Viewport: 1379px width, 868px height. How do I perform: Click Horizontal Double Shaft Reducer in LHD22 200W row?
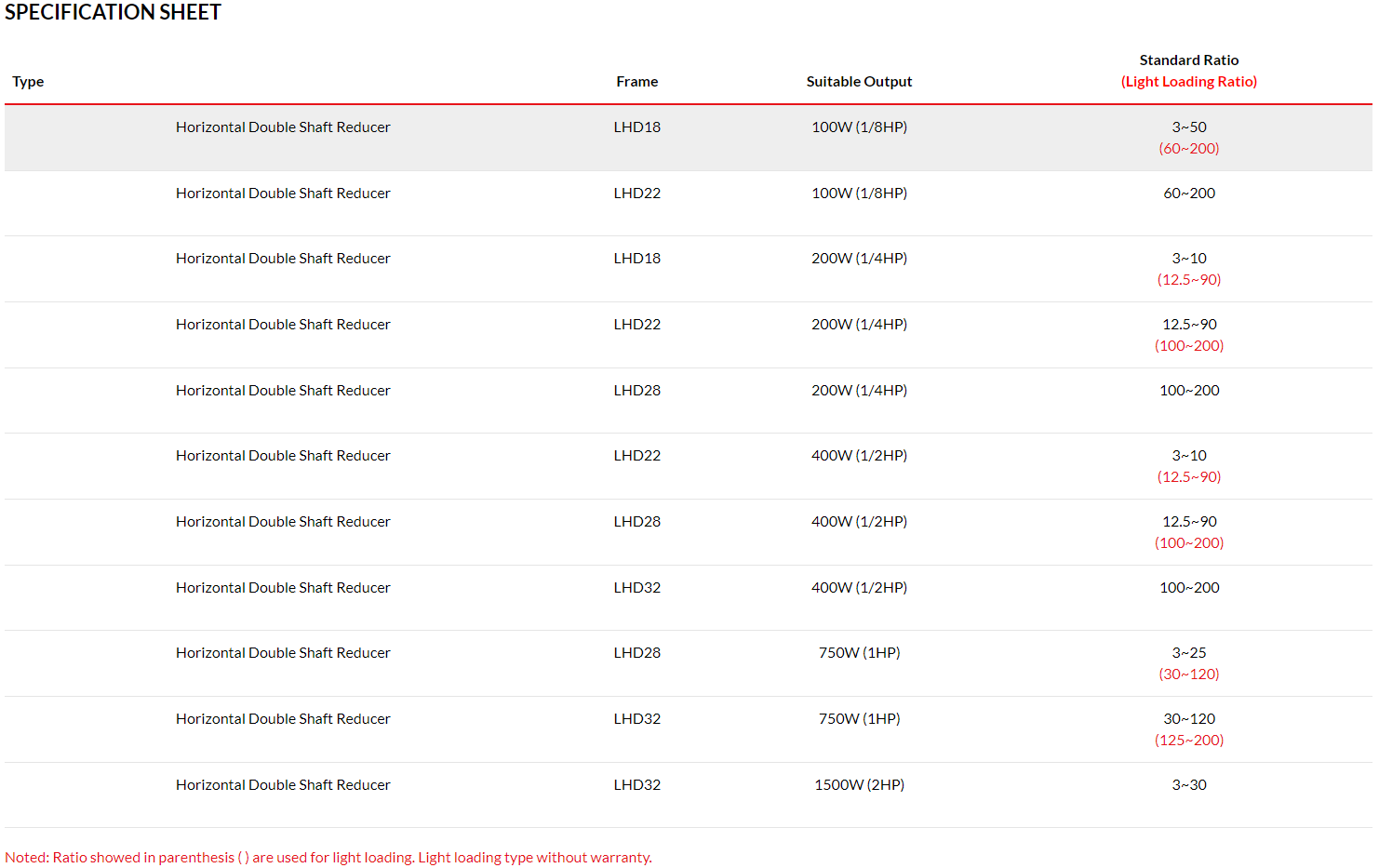[283, 325]
